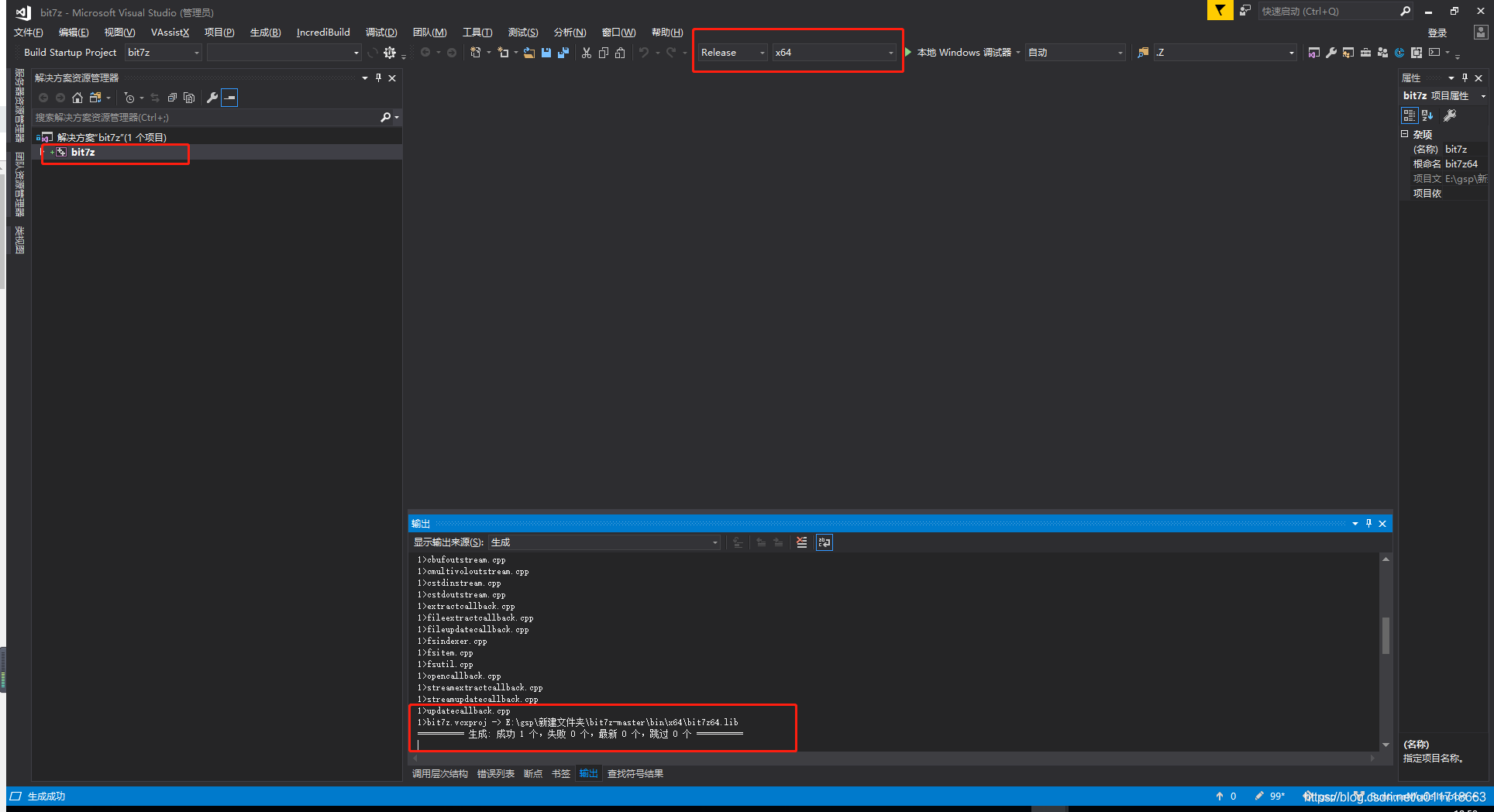Click the Cut scissors icon

tap(587, 53)
